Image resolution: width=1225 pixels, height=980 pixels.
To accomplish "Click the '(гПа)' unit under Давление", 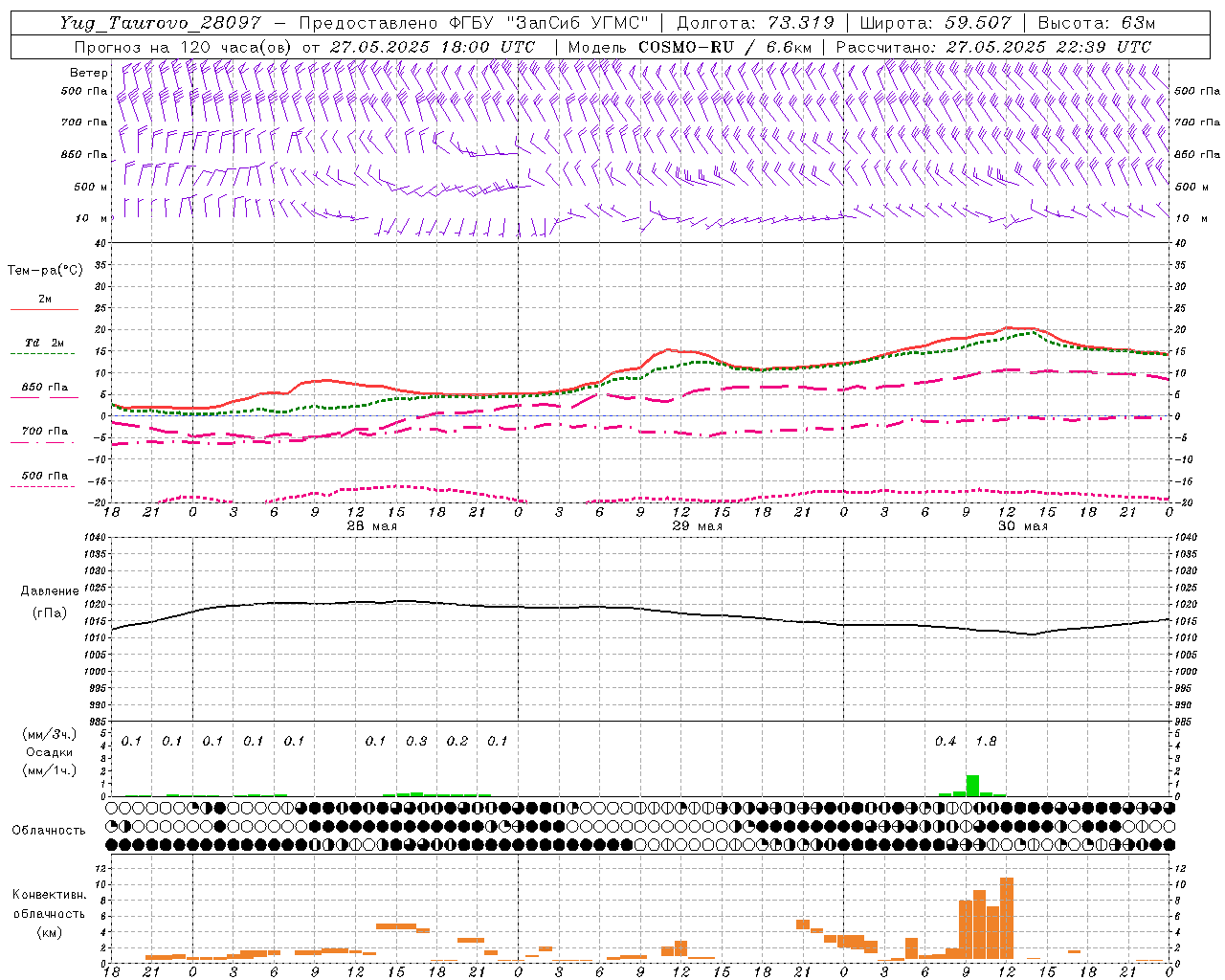I will tap(49, 612).
